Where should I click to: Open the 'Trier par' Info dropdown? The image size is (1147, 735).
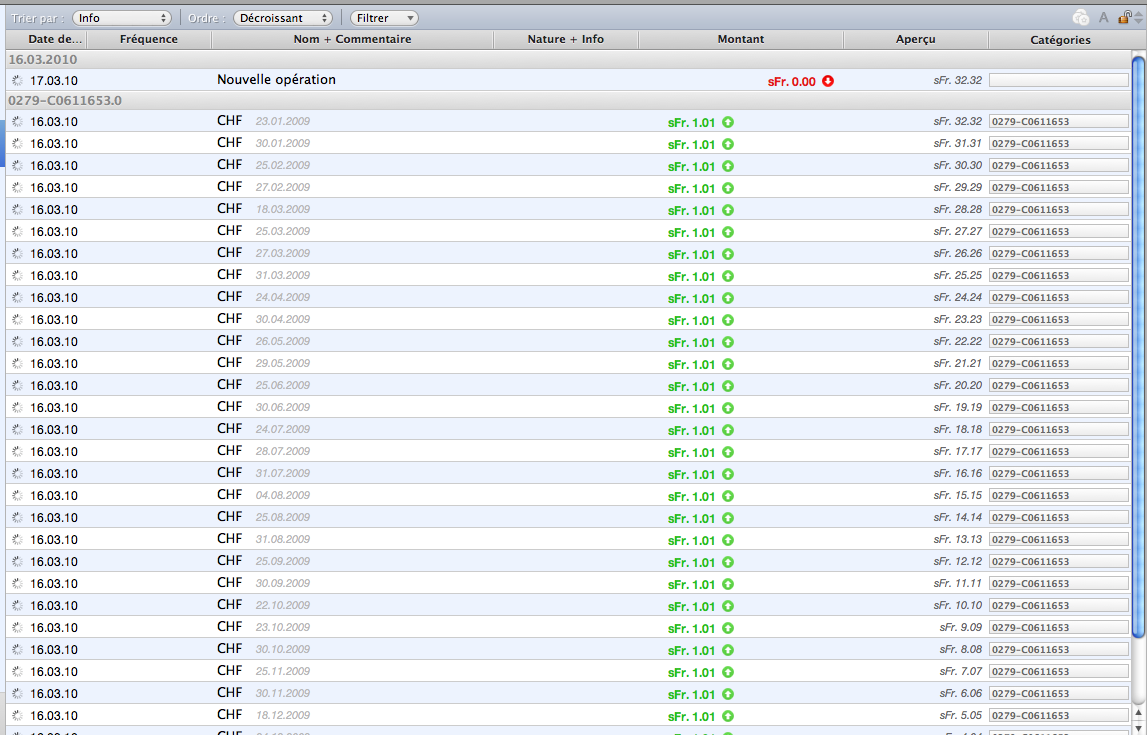point(121,18)
